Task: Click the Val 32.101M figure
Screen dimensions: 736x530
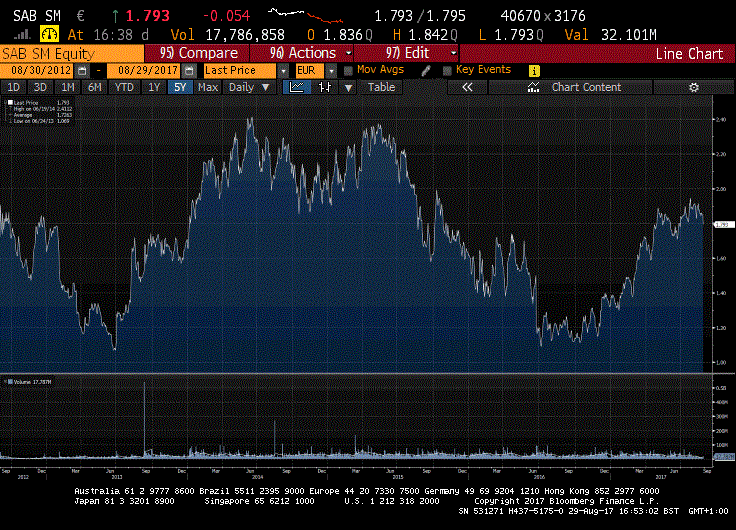Action: pos(611,34)
